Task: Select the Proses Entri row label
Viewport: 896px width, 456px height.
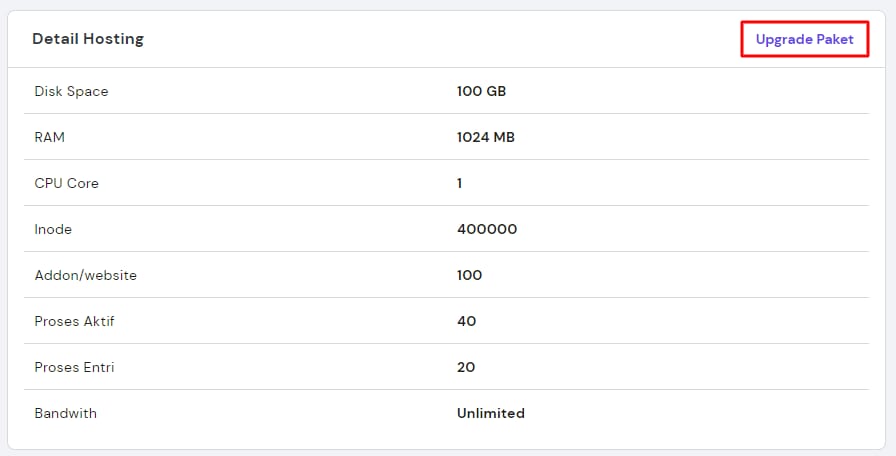Action: click(74, 367)
